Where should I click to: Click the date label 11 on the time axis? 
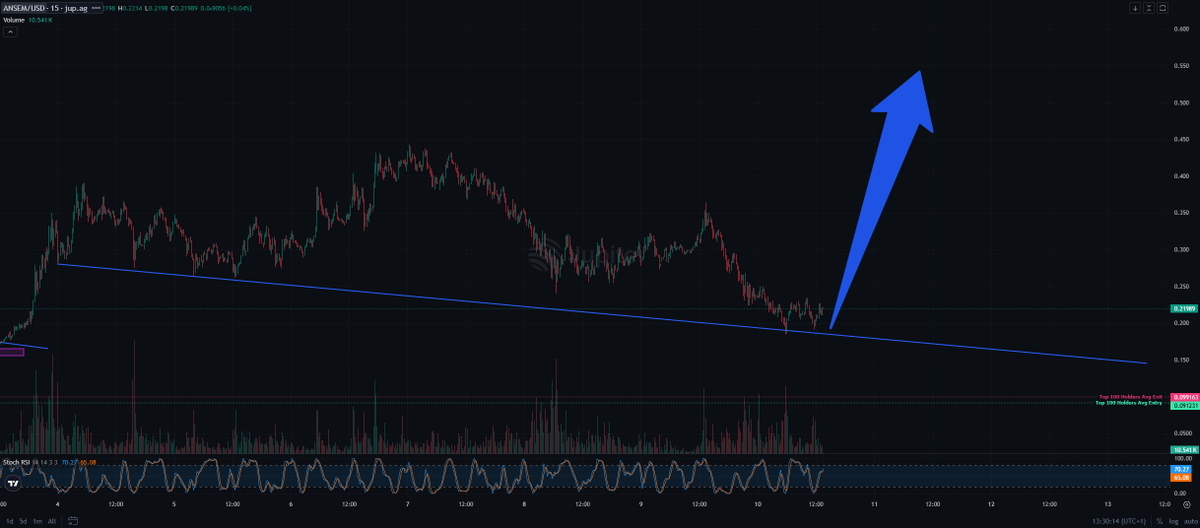click(874, 505)
